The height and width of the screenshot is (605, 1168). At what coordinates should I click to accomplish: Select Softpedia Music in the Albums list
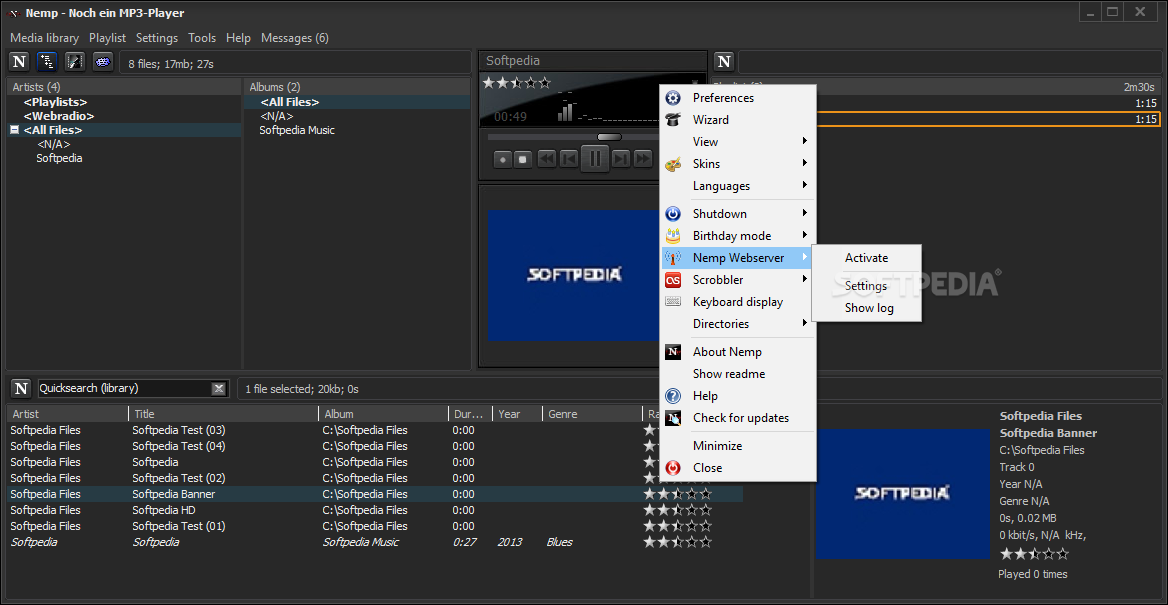coord(297,130)
